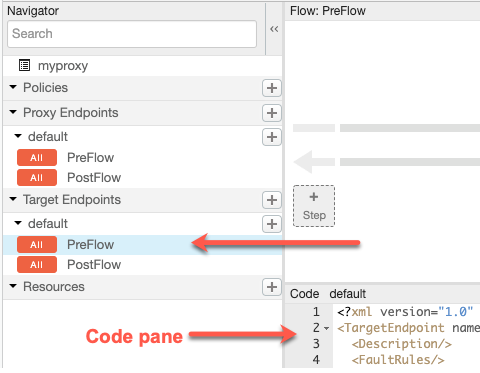Select PreFlow under Proxy Endpoints default
480x373 pixels.
(90, 158)
